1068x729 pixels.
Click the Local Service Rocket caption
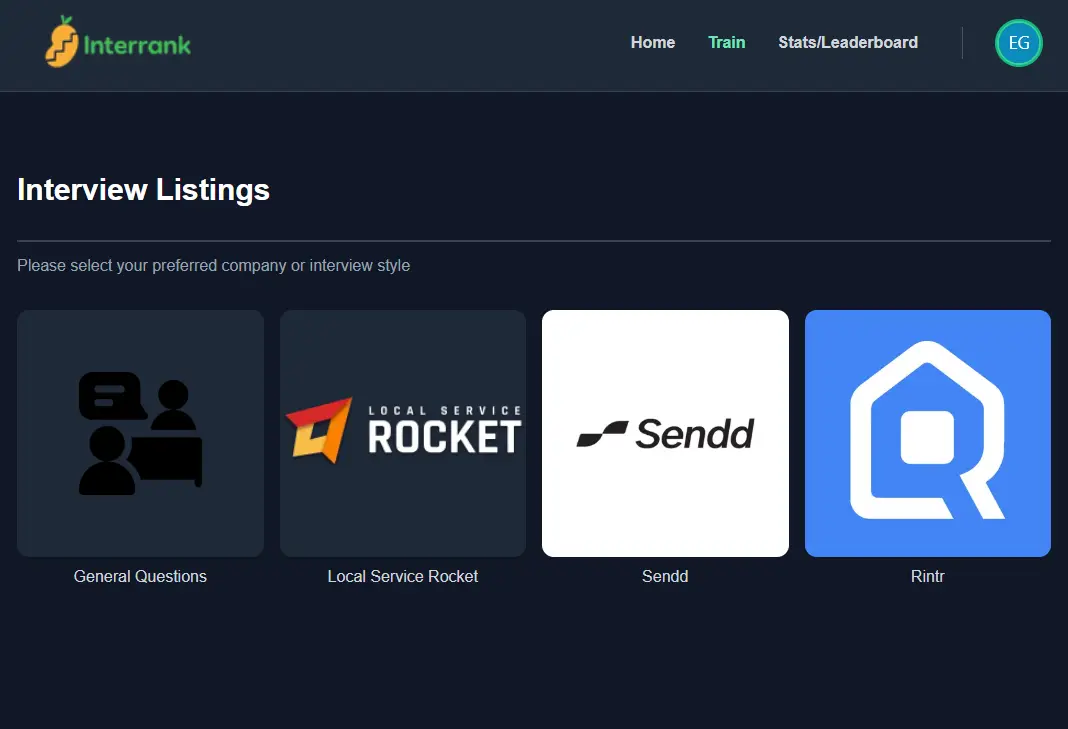402,576
